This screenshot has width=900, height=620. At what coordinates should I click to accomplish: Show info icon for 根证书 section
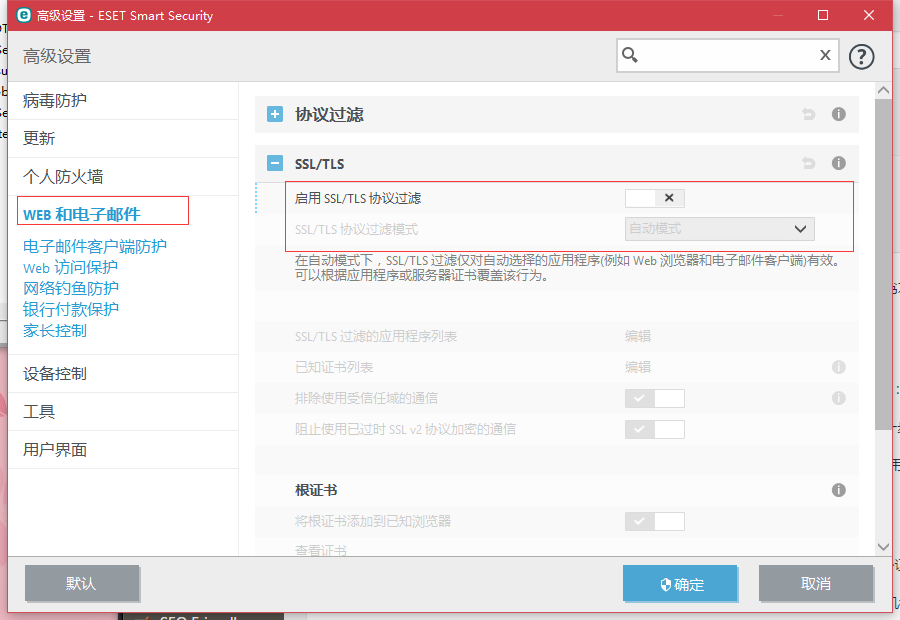point(838,490)
